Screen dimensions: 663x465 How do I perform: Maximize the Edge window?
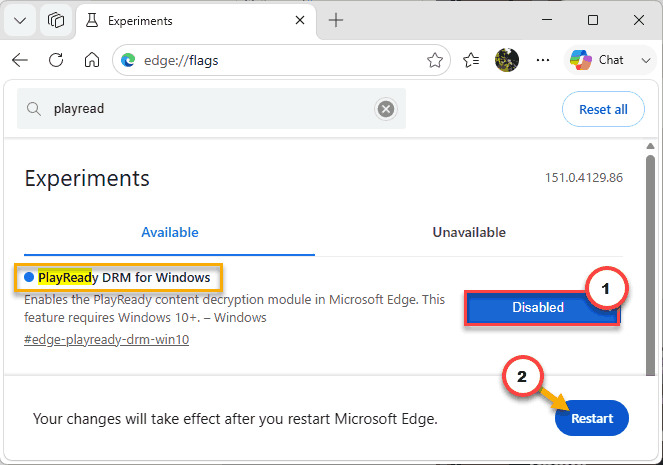(593, 20)
